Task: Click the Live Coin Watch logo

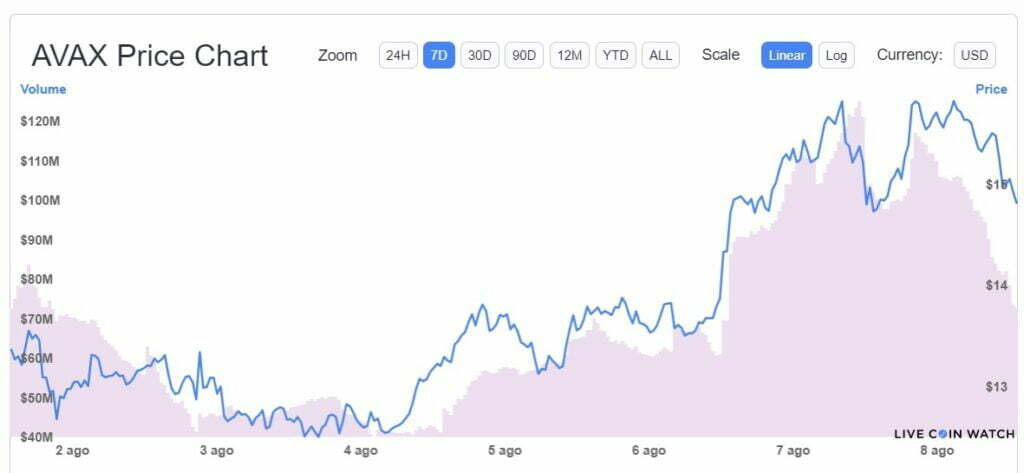Action: tap(954, 434)
